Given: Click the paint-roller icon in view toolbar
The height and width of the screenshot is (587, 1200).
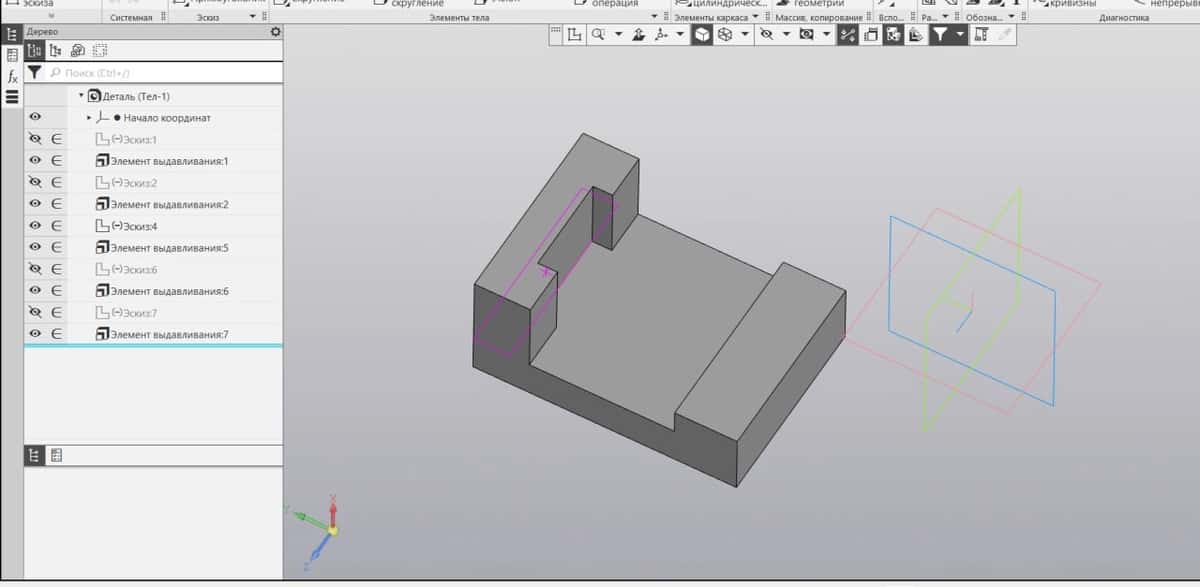Looking at the screenshot, I should (x=982, y=35).
